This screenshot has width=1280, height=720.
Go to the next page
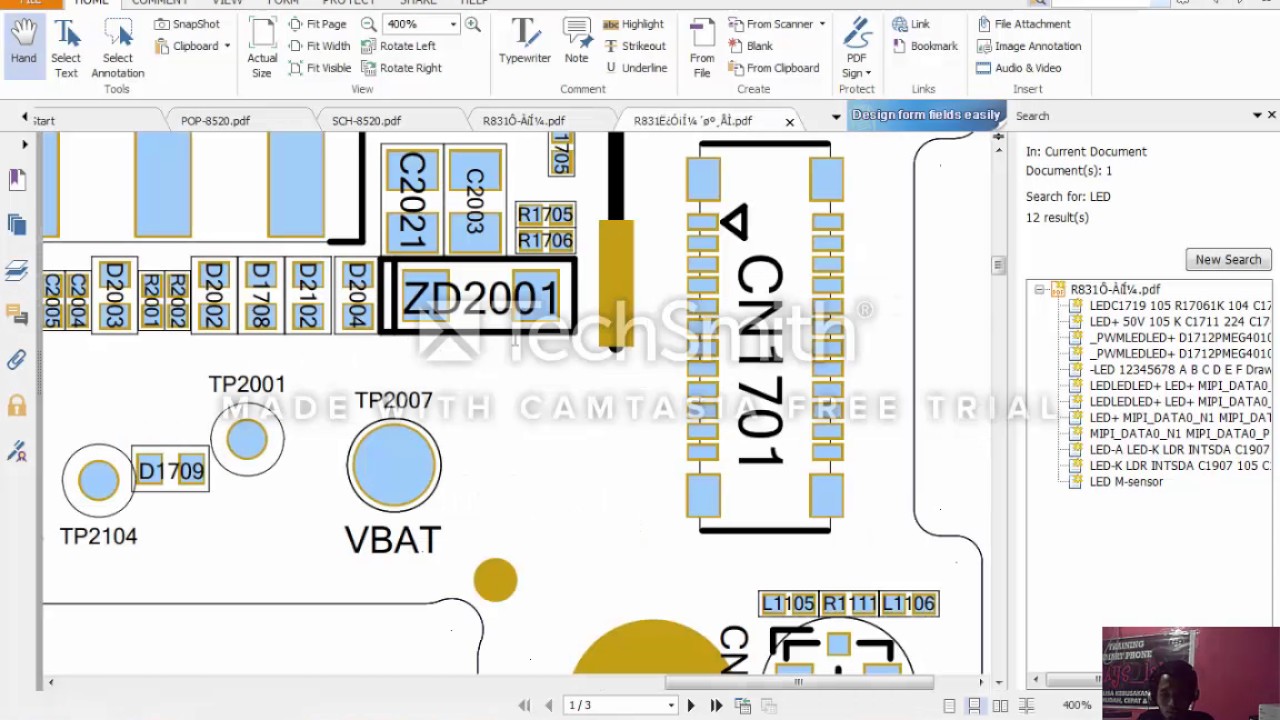(x=691, y=705)
